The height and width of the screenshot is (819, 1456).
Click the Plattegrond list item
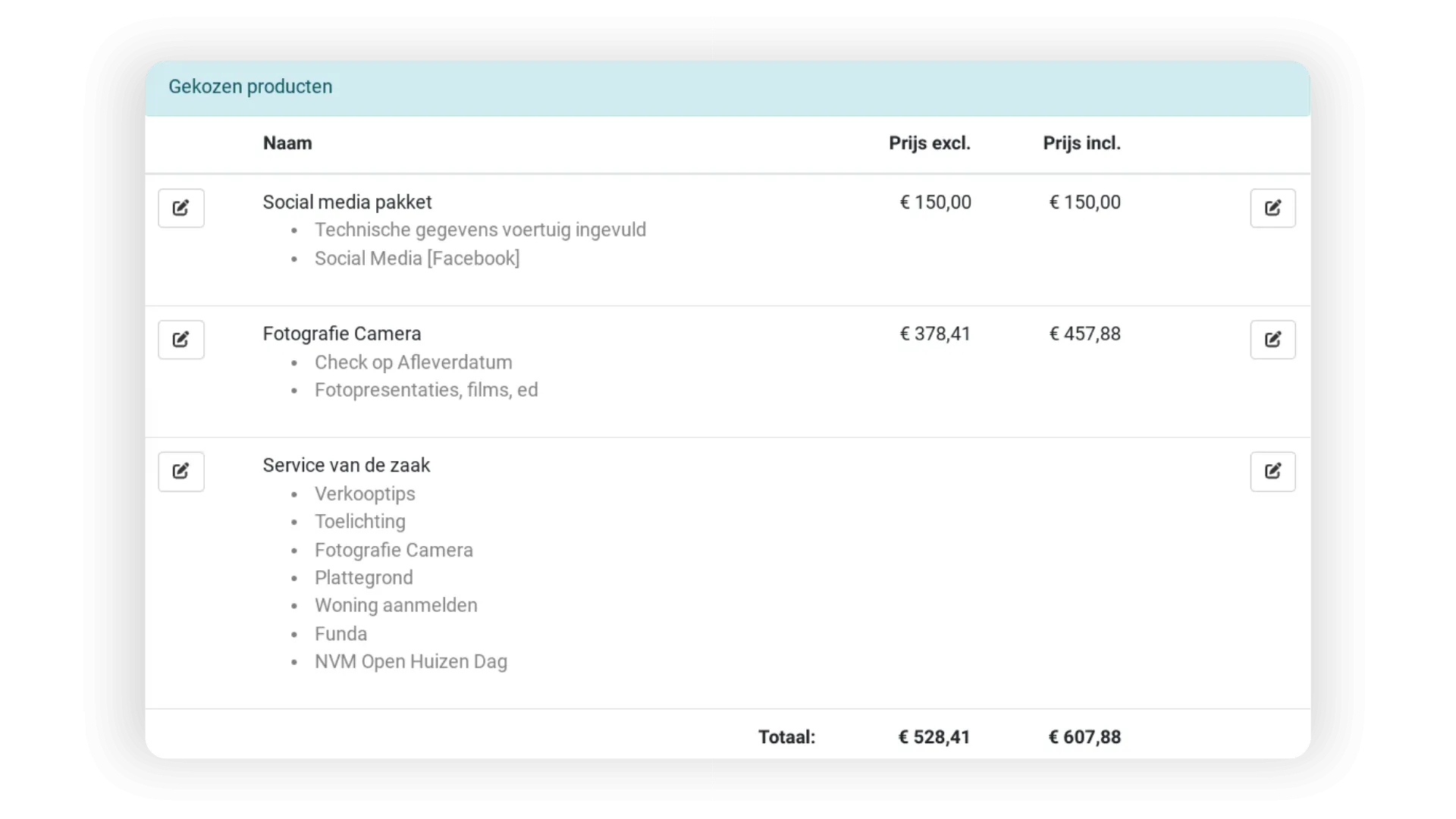[363, 578]
